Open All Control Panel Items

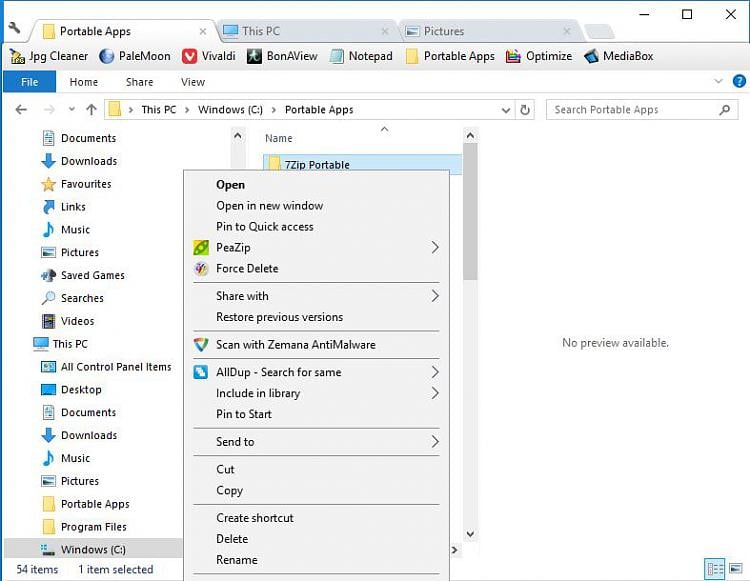[x=106, y=367]
